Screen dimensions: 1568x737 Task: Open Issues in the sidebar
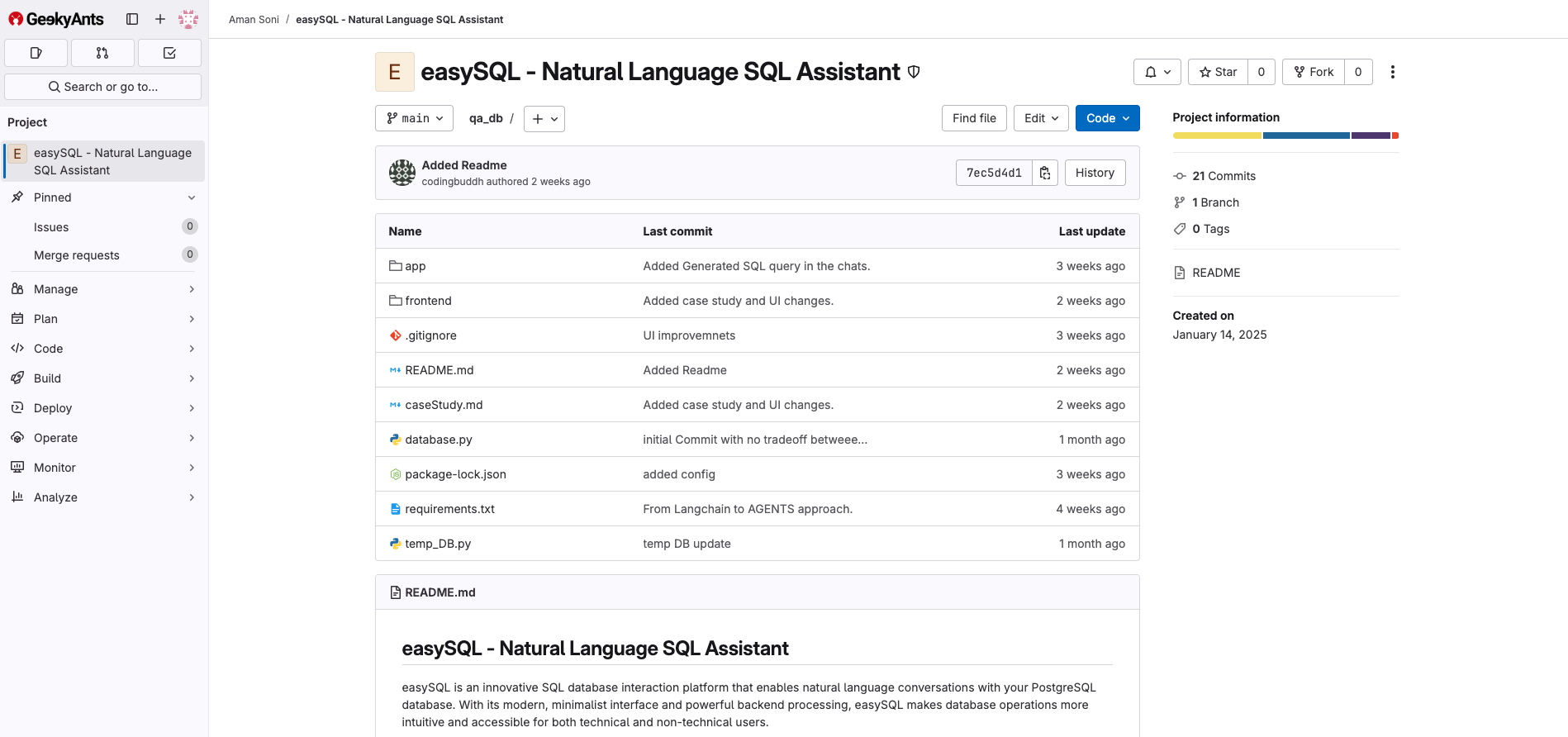point(104,227)
